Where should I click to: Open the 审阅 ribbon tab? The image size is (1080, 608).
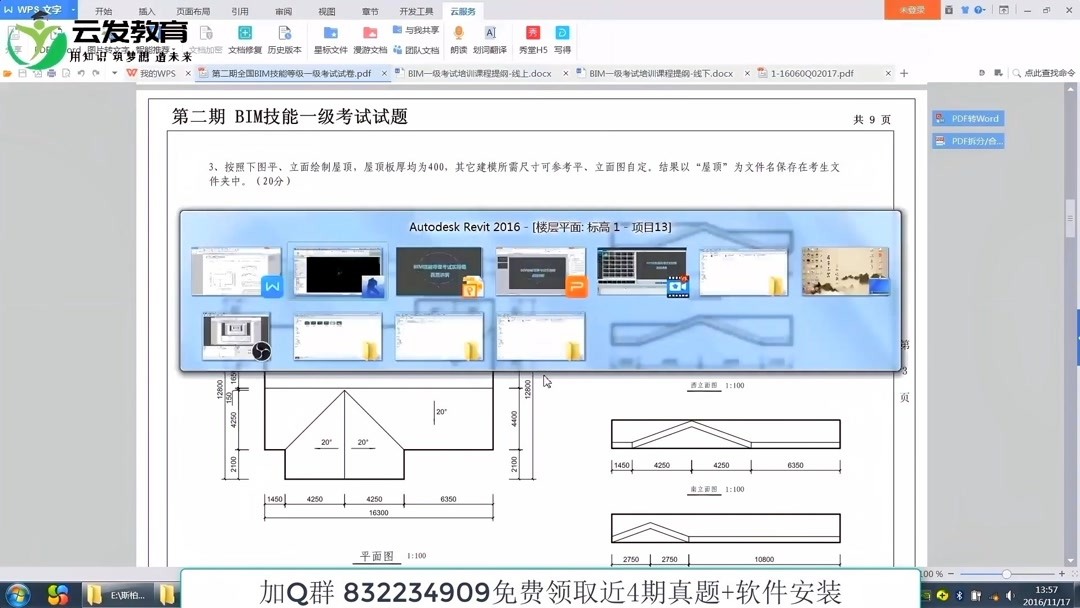[x=282, y=11]
